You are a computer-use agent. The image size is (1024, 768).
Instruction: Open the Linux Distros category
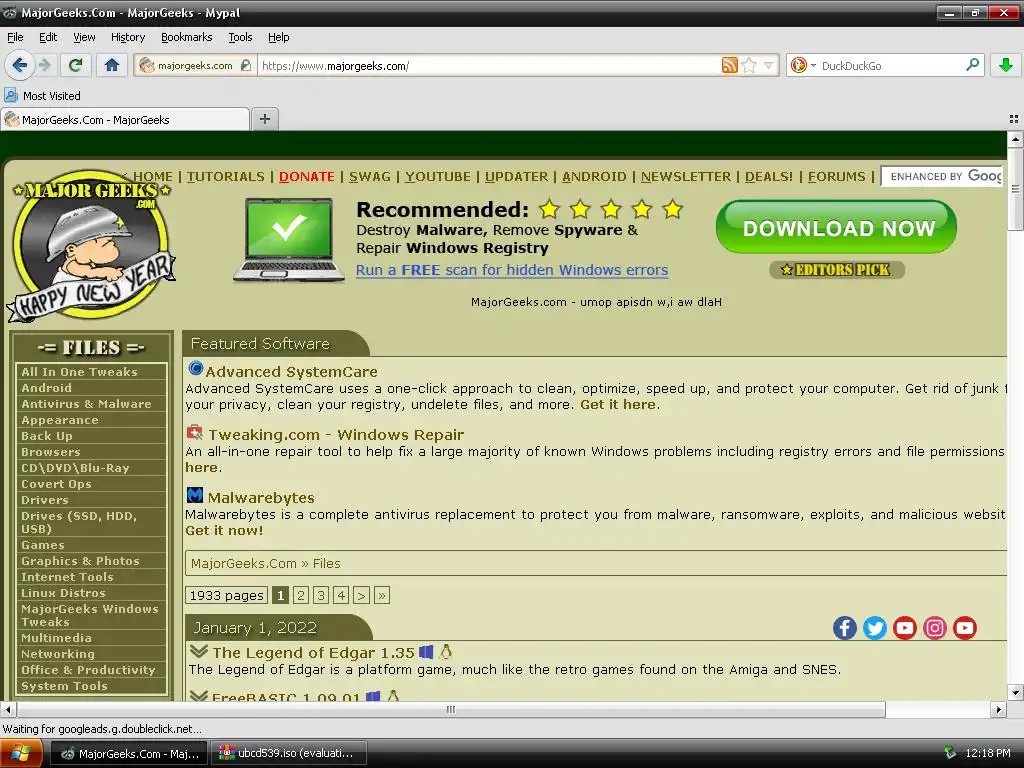[63, 593]
